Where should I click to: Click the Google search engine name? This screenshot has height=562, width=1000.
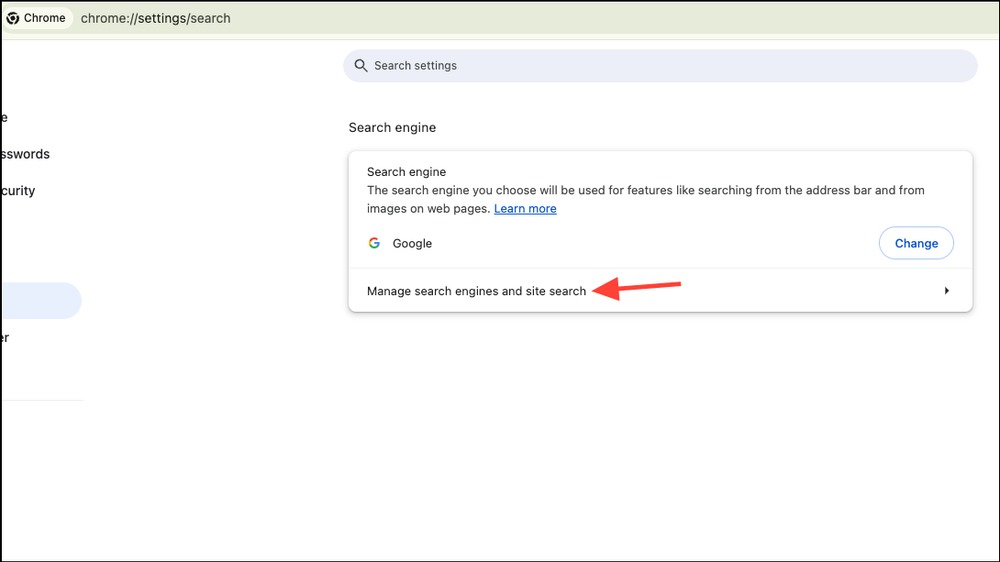[x=412, y=244]
